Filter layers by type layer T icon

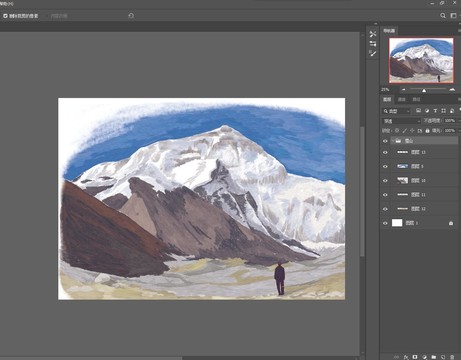(x=435, y=111)
